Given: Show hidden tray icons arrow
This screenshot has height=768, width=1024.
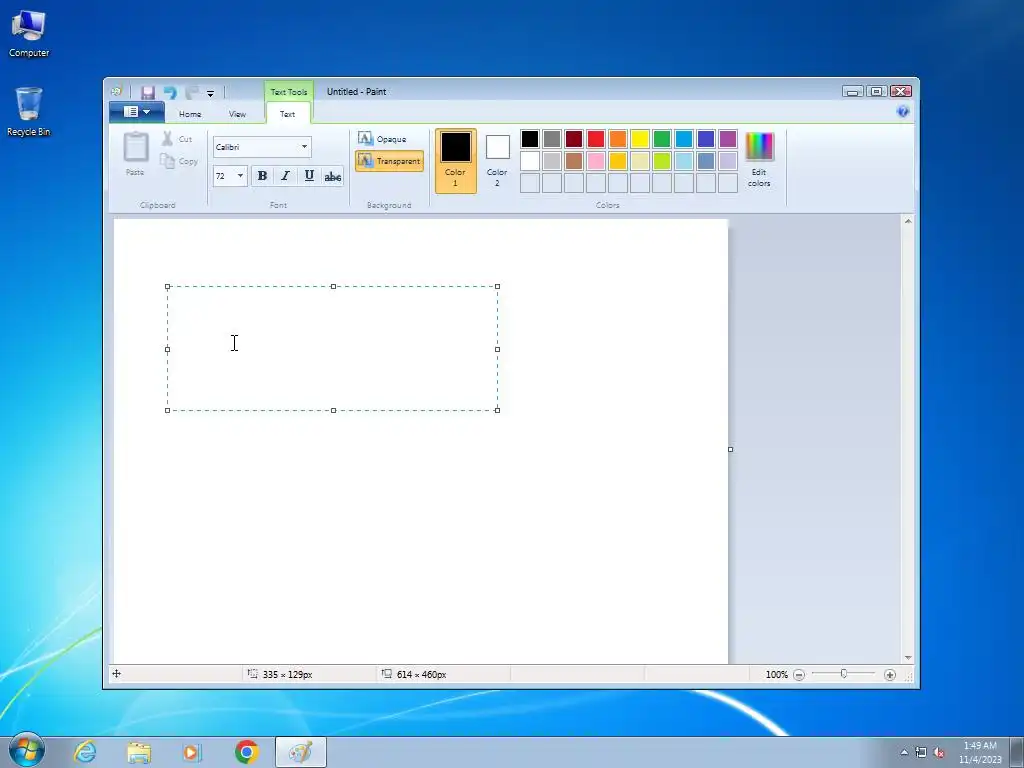Looking at the screenshot, I should click(904, 752).
